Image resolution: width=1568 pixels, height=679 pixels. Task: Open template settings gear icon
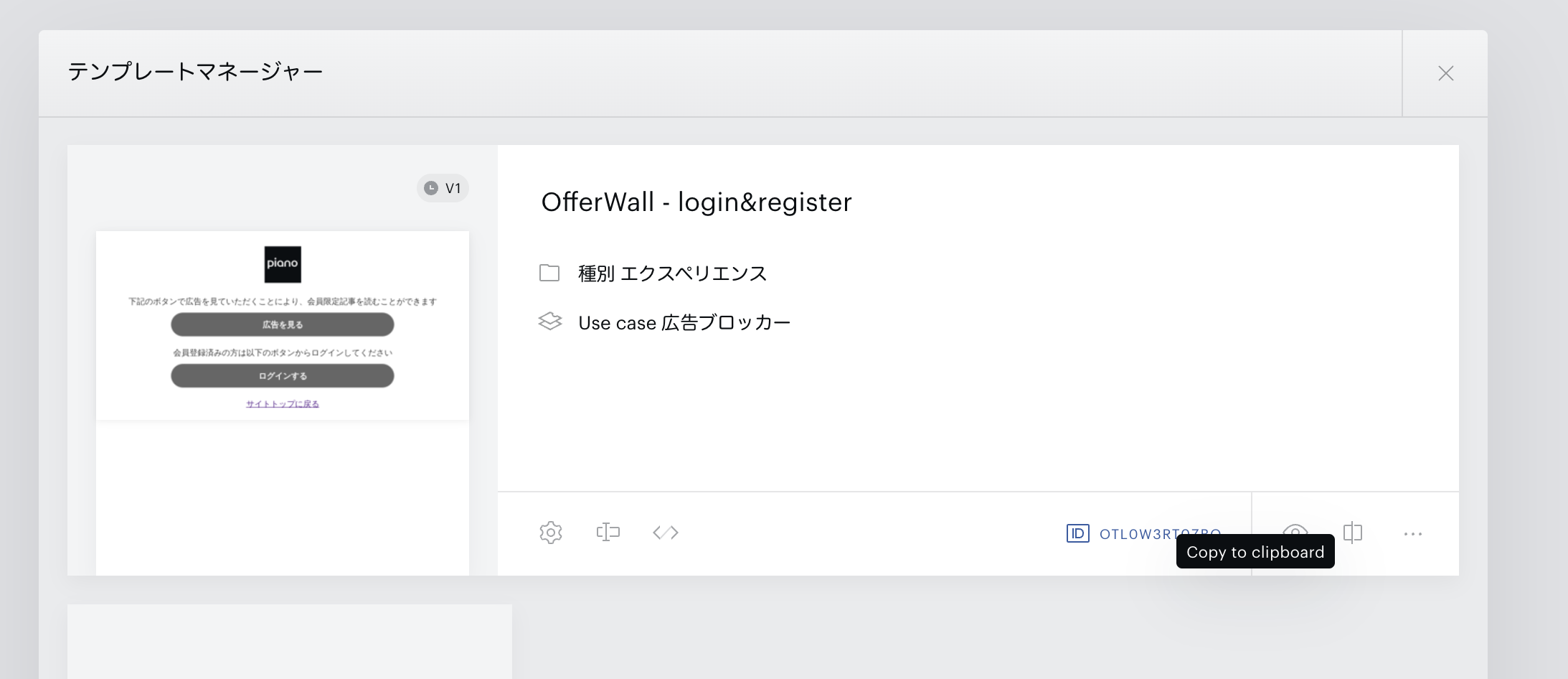(x=550, y=533)
